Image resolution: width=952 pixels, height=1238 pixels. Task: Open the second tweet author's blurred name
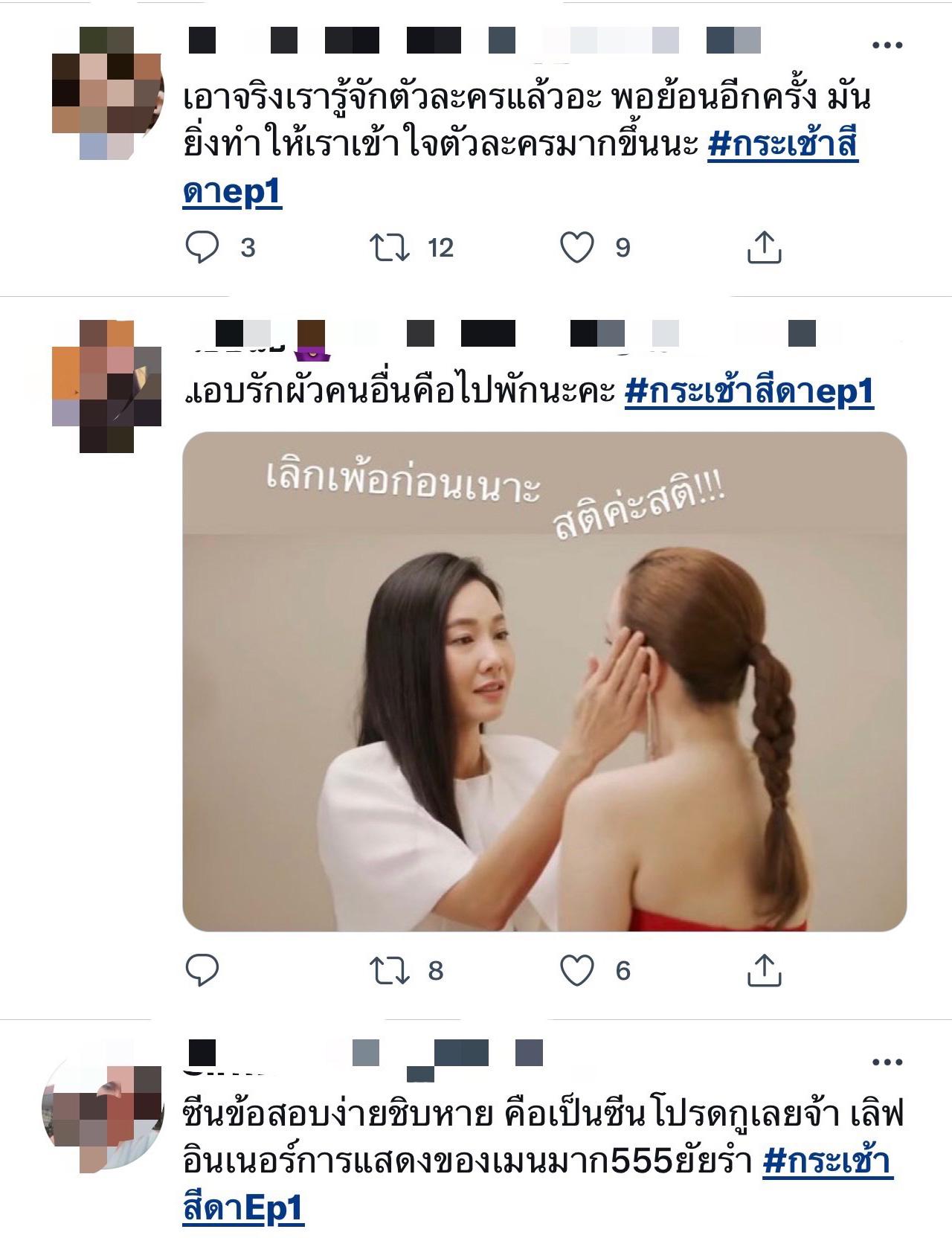click(x=504, y=334)
